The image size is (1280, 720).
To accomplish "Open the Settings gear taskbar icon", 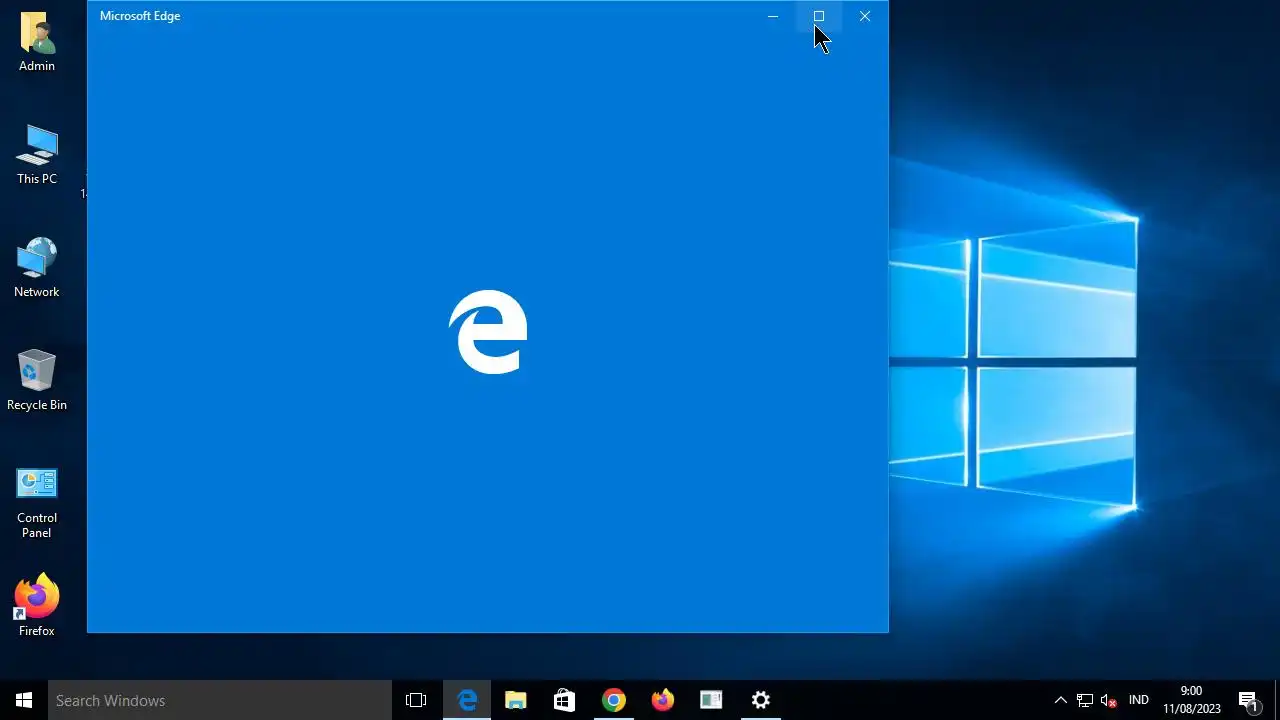I will click(x=760, y=700).
